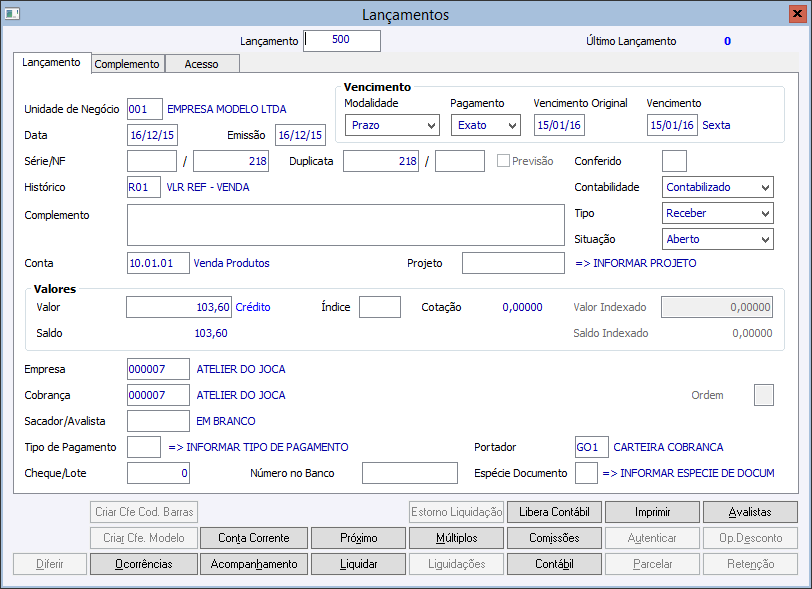Open Conta Corrente
Viewport: 812px width, 589px height.
[x=253, y=538]
